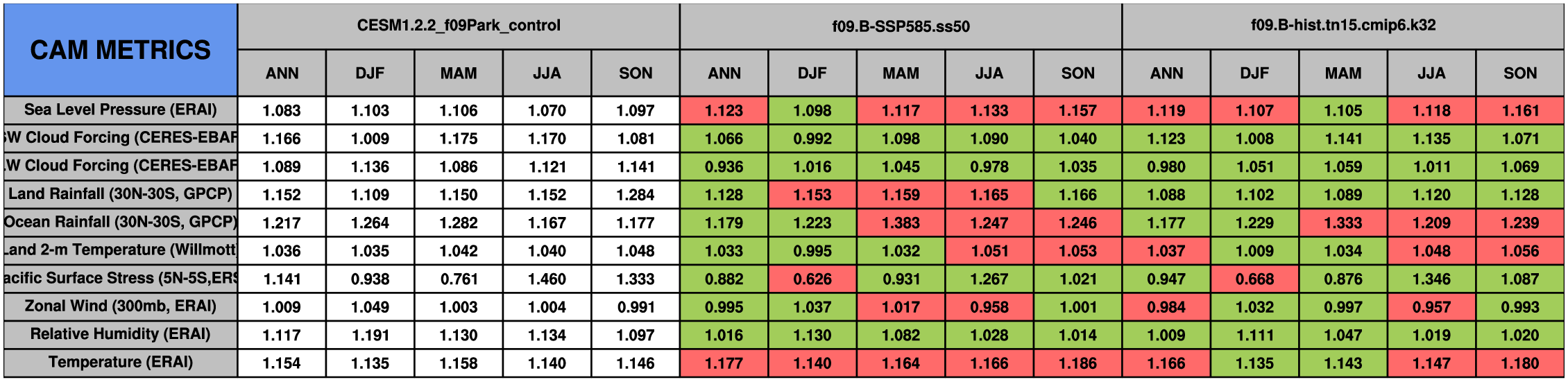Click the DJF header under CESM1.2.2_f09Park_control

[370, 73]
